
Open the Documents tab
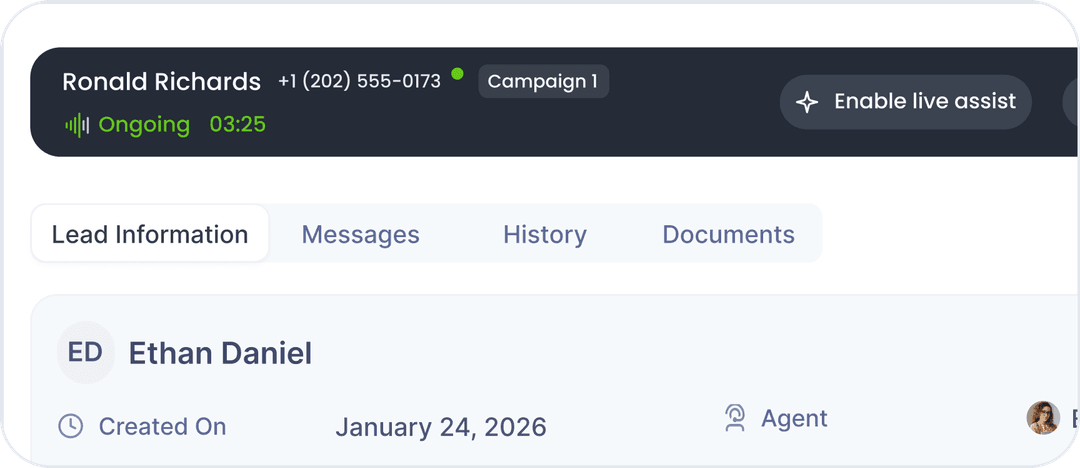tap(728, 235)
